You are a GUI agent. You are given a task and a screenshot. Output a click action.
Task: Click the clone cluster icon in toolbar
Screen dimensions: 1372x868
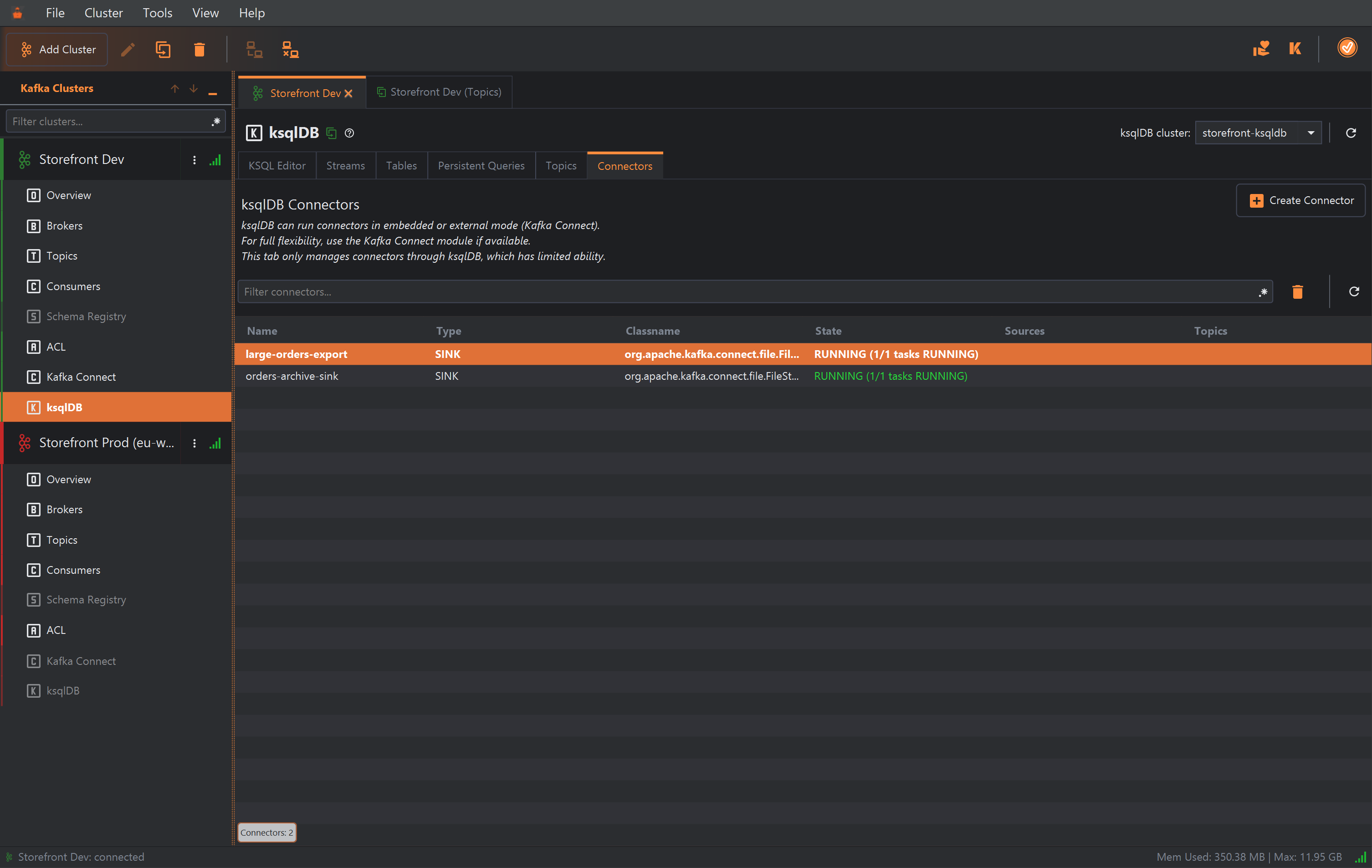163,50
